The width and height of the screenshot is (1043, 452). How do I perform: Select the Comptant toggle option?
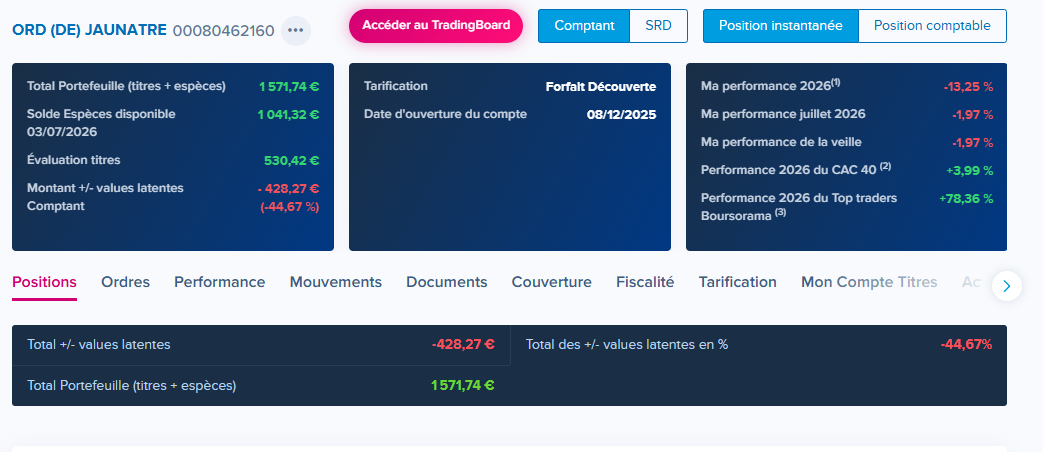pyautogui.click(x=584, y=26)
